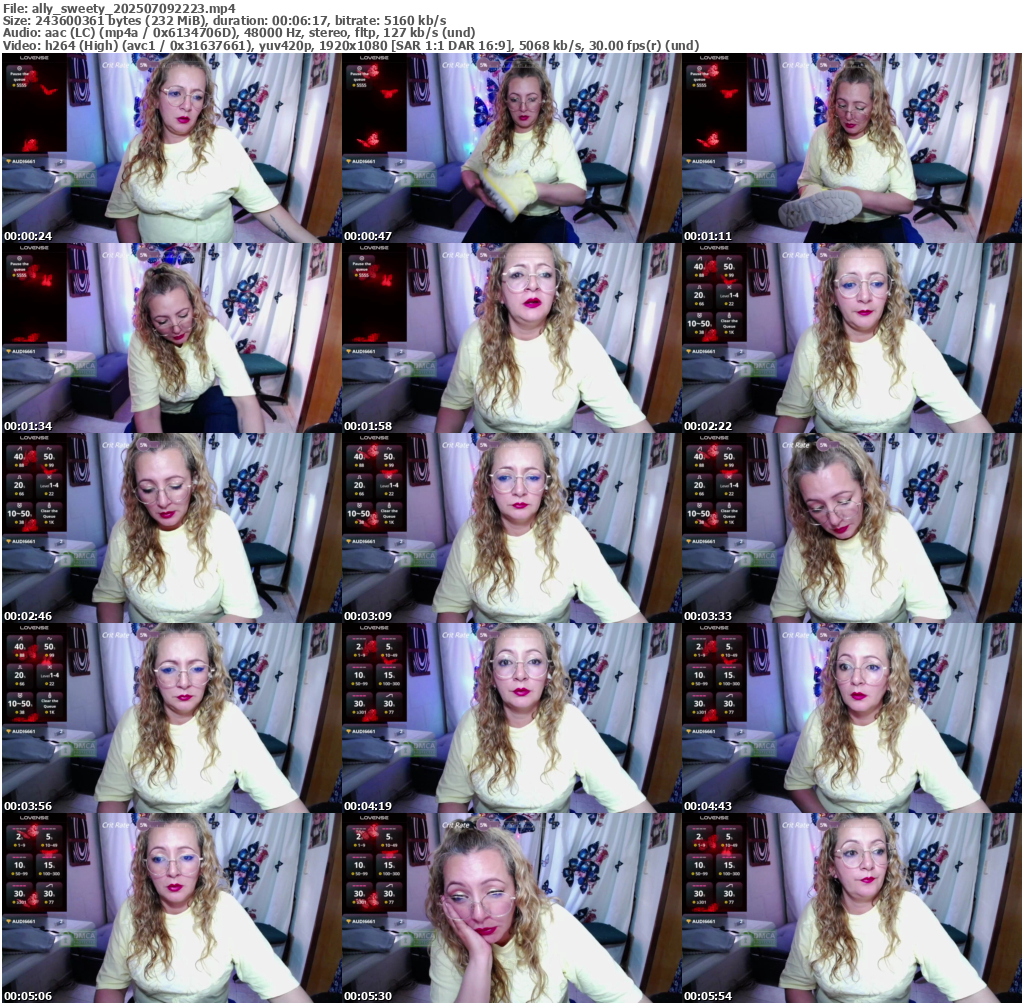Select the 00:05:30 frame

511,908
